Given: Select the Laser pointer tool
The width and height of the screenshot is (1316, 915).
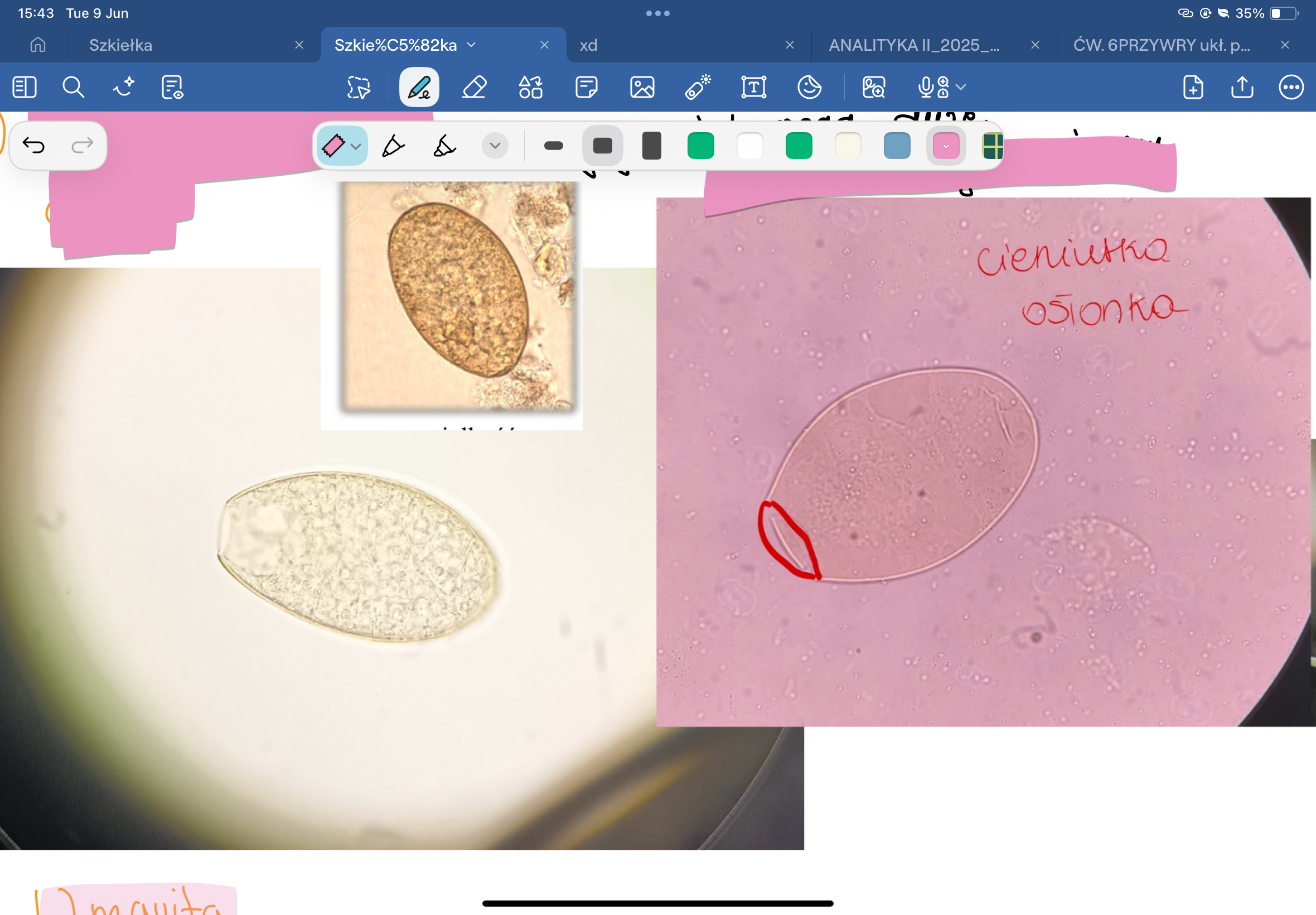Looking at the screenshot, I should (x=698, y=87).
